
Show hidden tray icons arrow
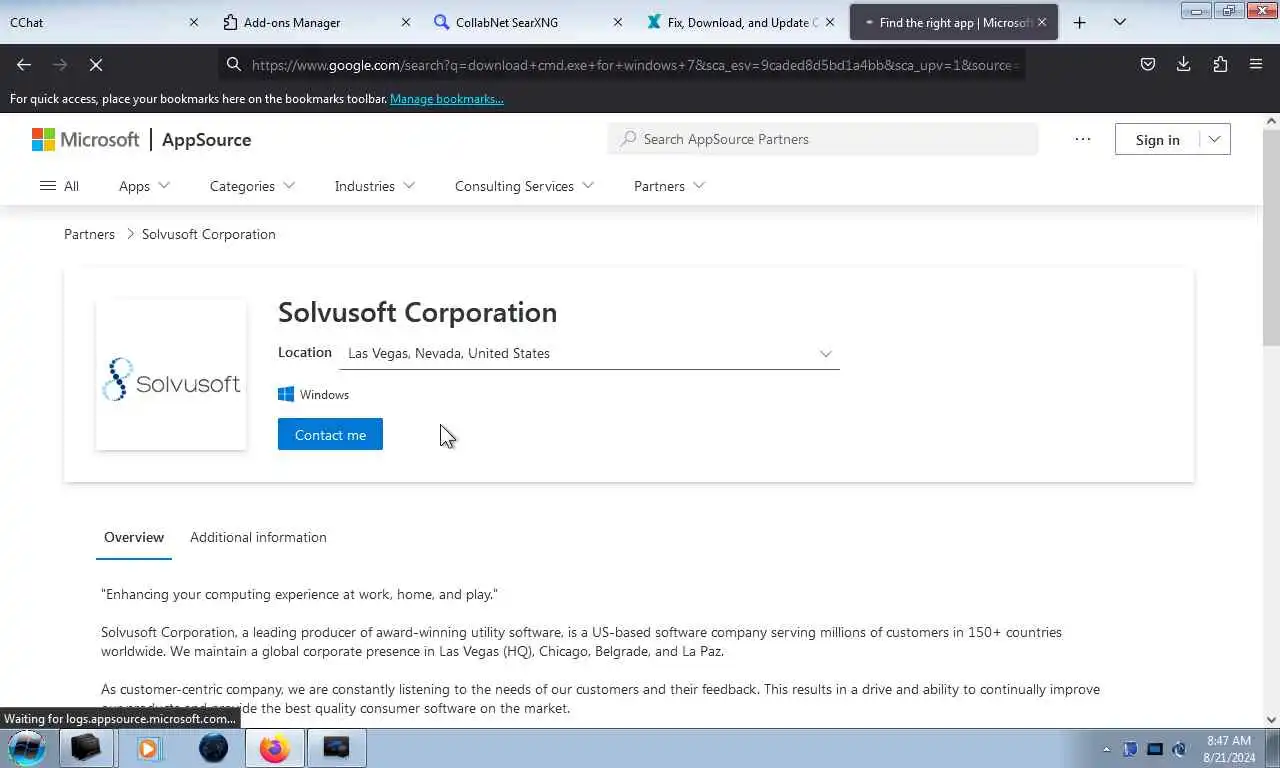[1106, 749]
